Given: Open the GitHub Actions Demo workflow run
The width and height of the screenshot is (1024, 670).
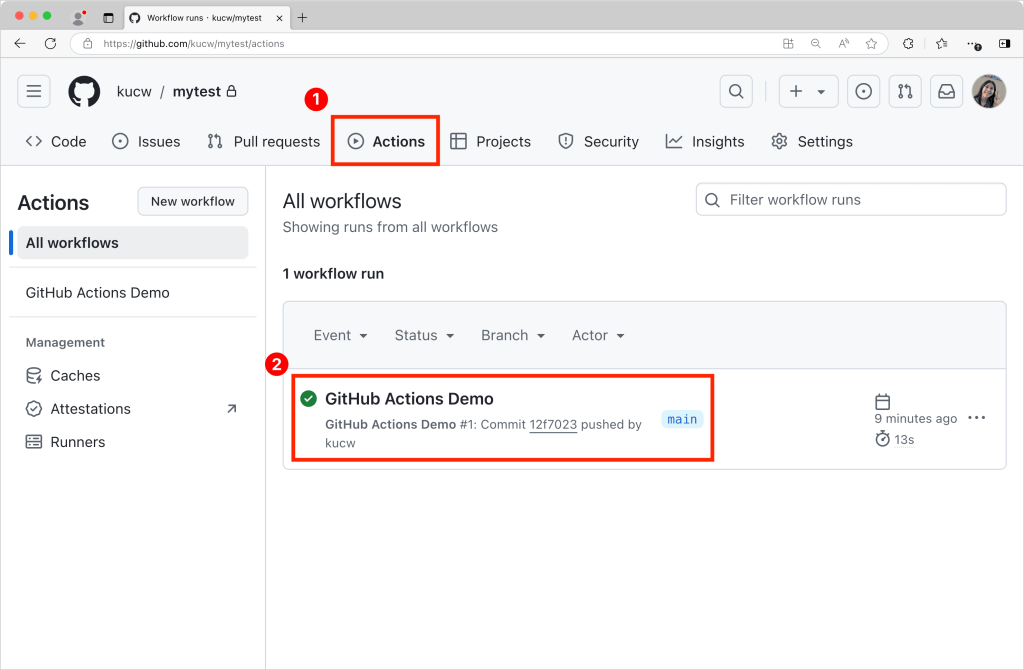Looking at the screenshot, I should coord(409,399).
